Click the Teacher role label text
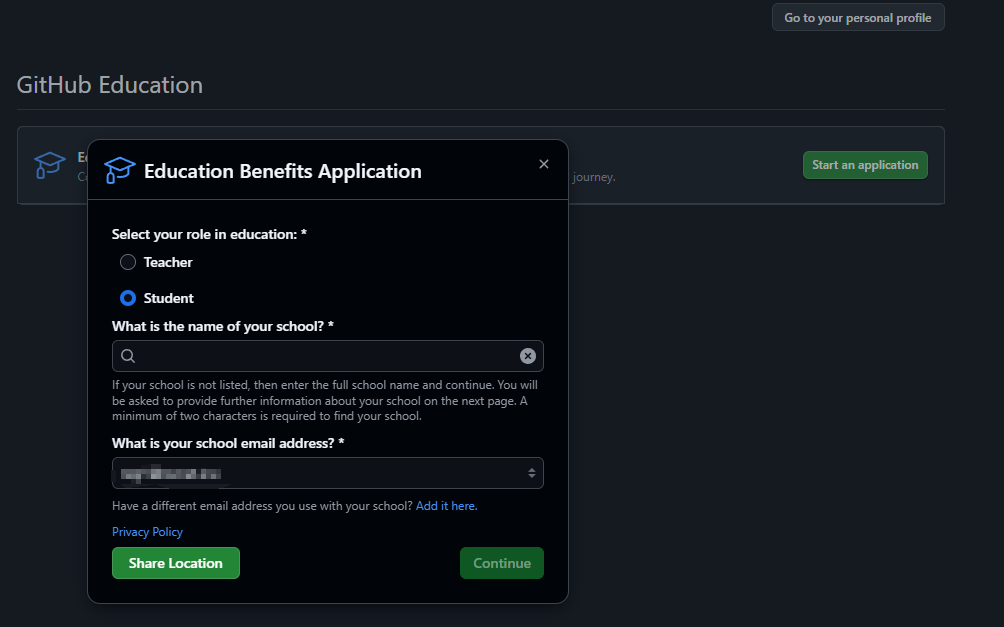 coord(168,262)
